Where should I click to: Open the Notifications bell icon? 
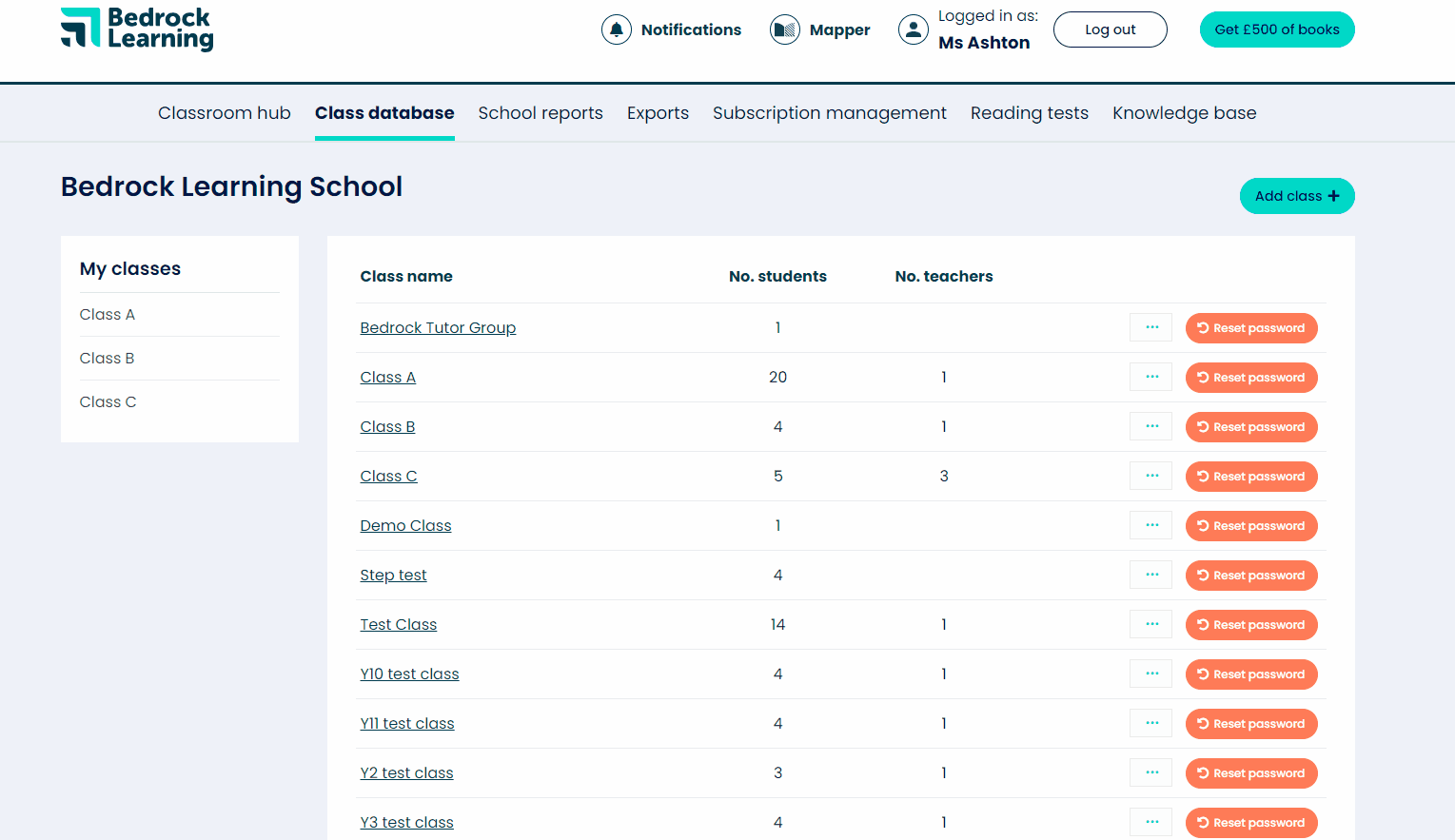[x=617, y=30]
